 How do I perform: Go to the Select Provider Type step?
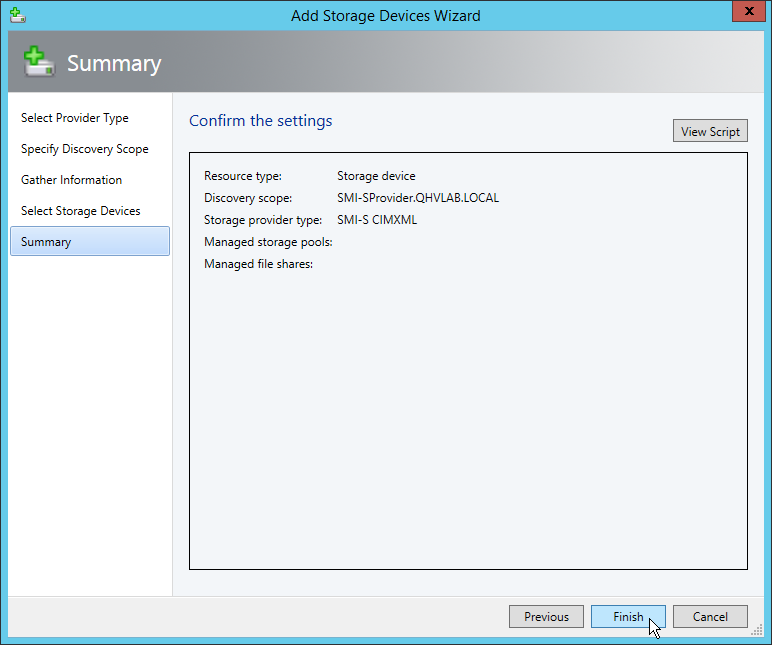coord(75,118)
